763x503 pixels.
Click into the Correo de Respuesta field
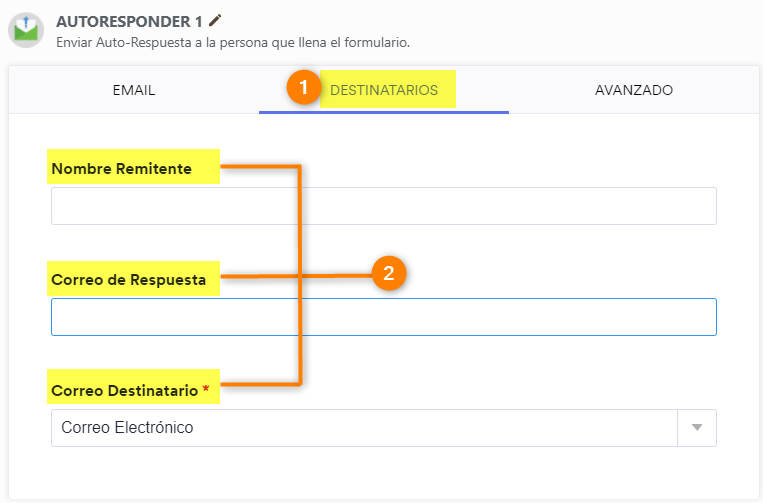pyautogui.click(x=384, y=317)
